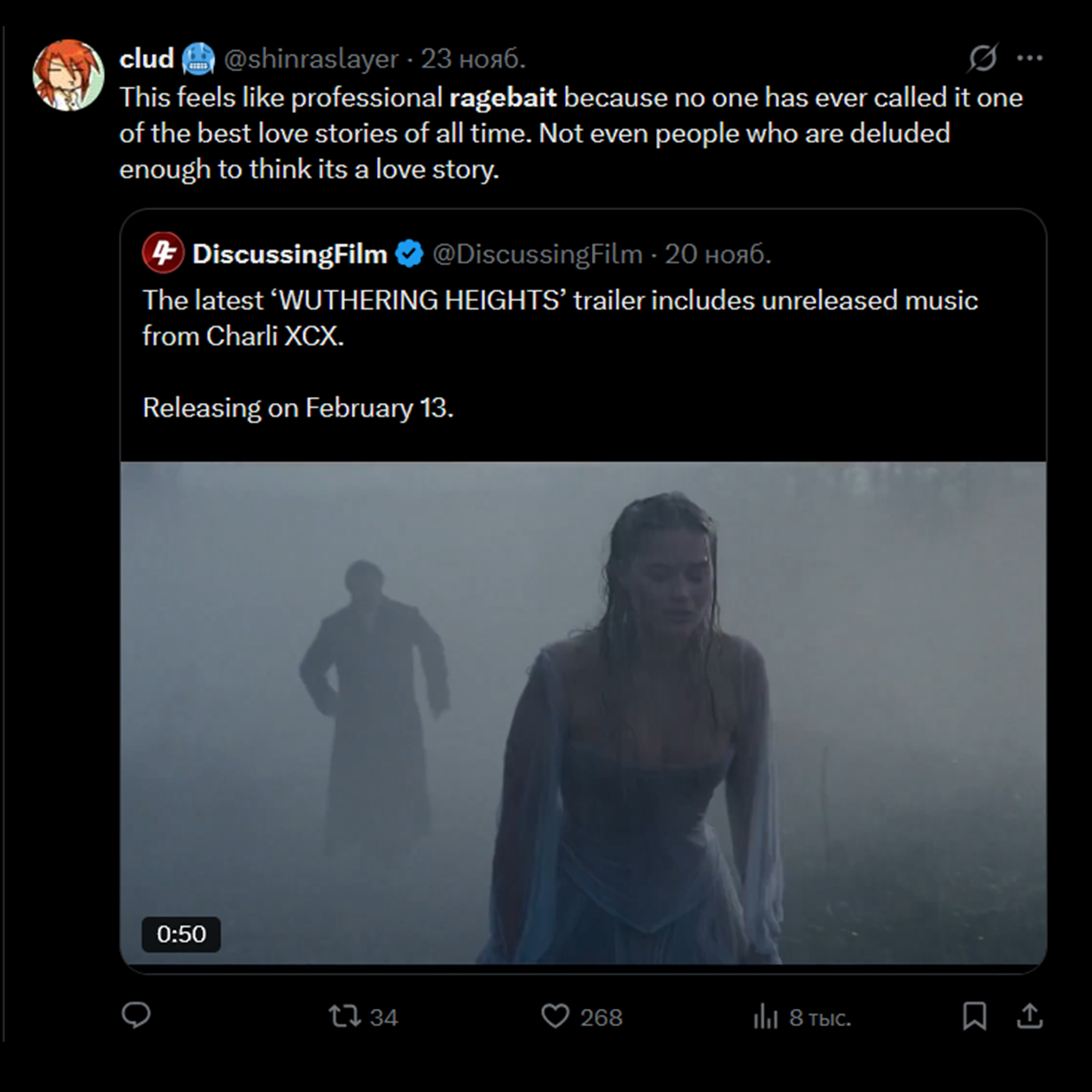Viewport: 1092px width, 1092px height.
Task: Open @shinraslayer handle link
Action: click(311, 59)
